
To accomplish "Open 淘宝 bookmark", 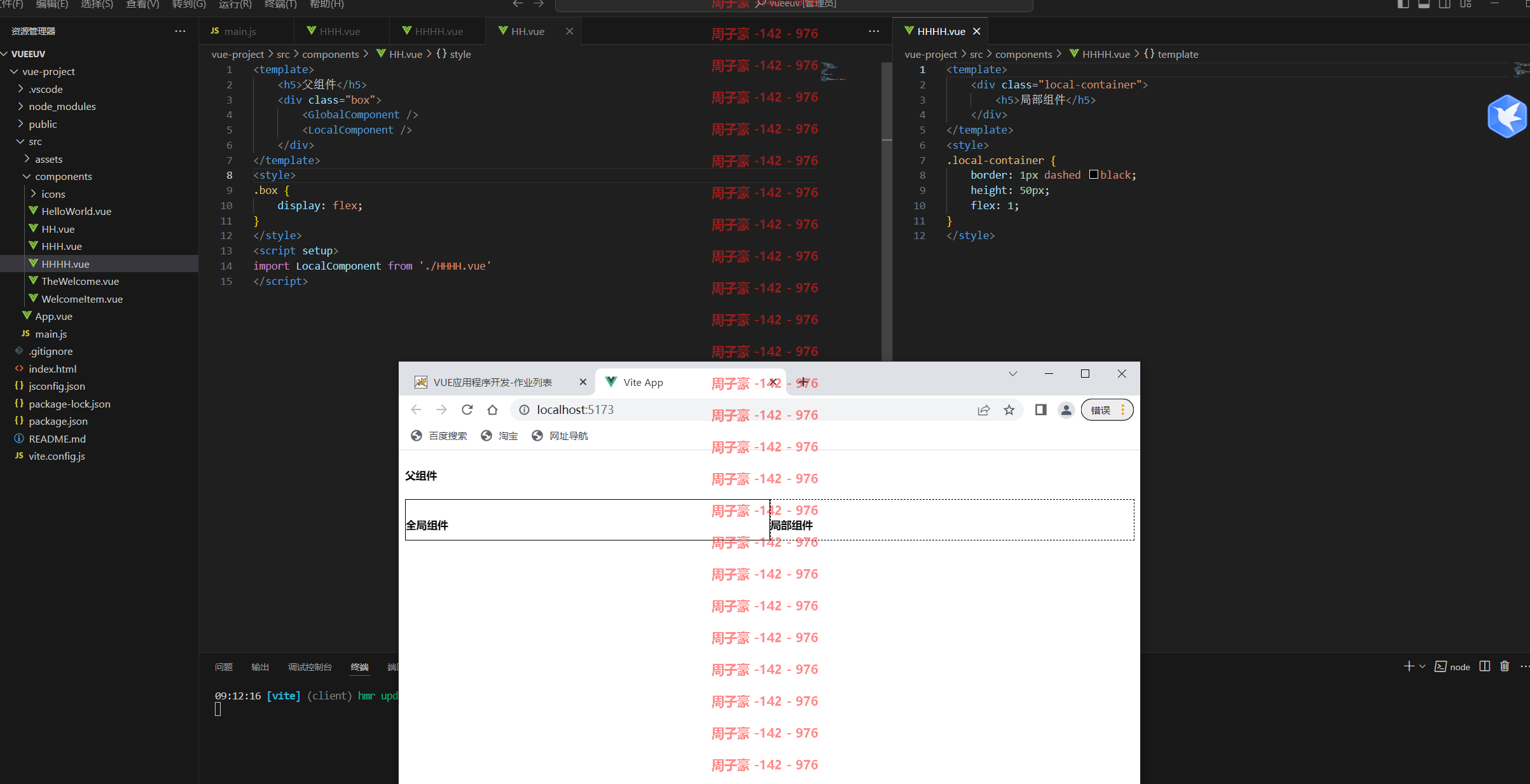I will click(x=499, y=436).
